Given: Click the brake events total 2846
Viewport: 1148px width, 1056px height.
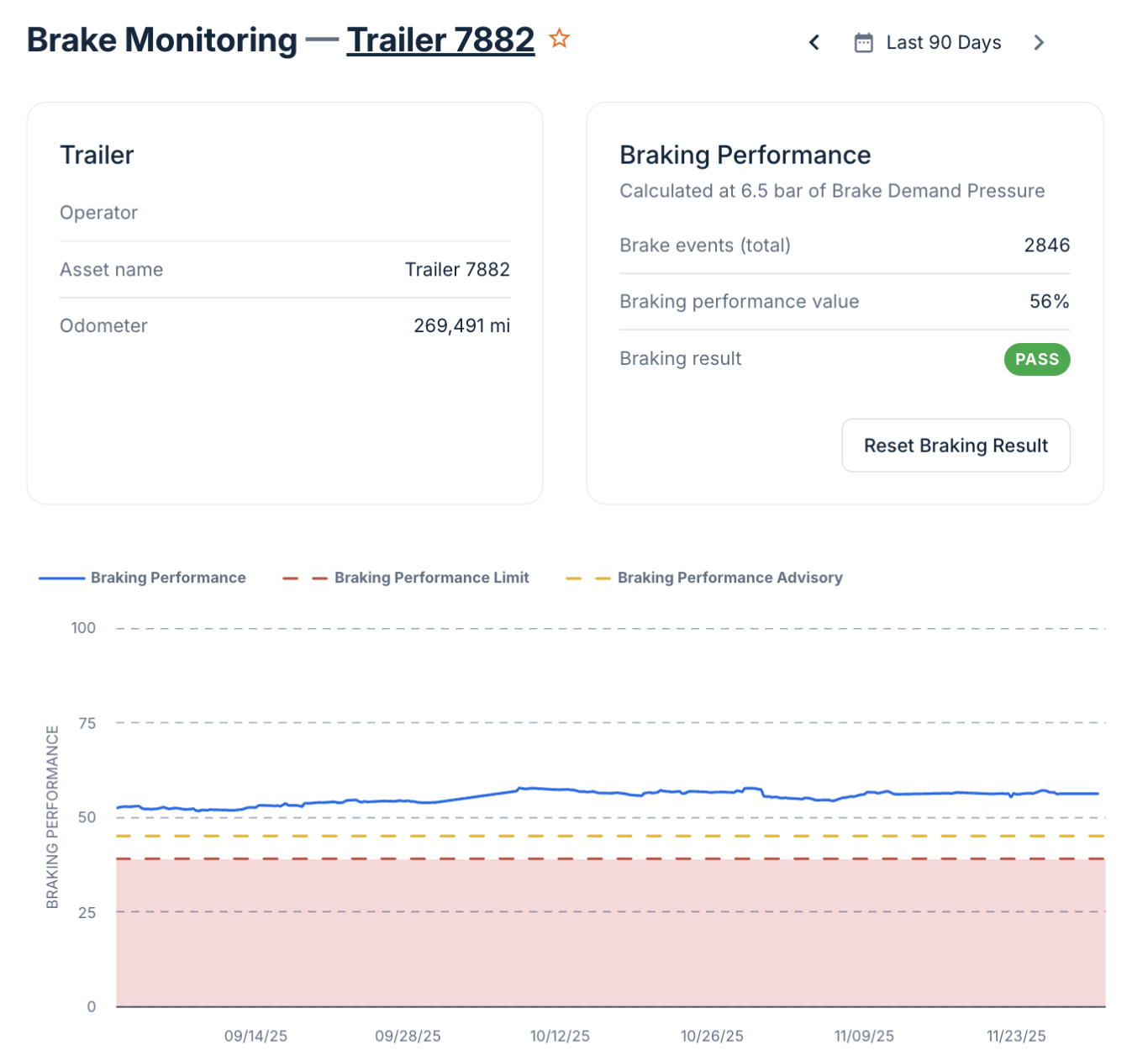Looking at the screenshot, I should click(1046, 246).
